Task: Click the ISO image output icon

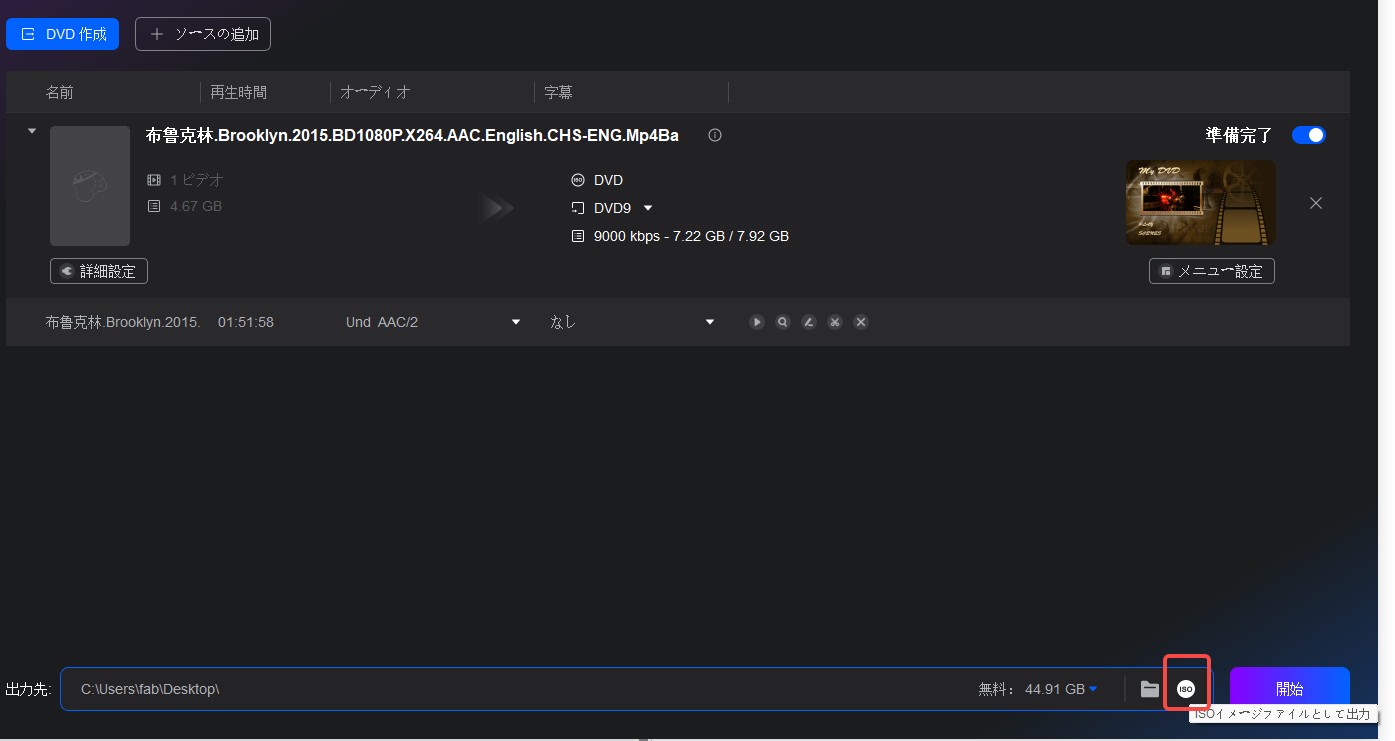Action: pos(1186,689)
